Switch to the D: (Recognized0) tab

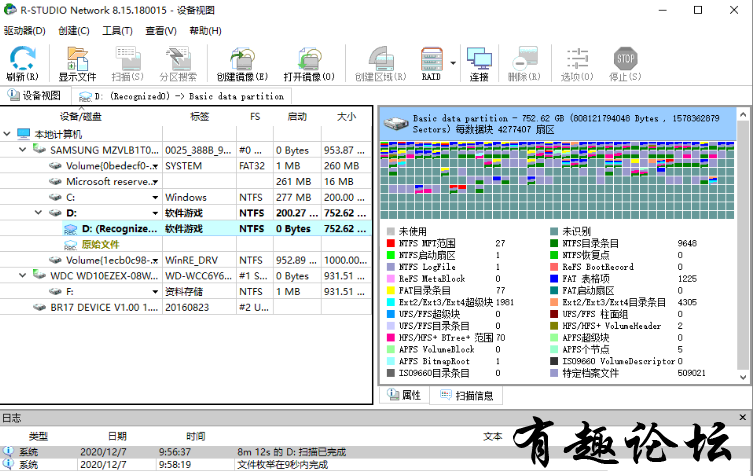pos(182,96)
